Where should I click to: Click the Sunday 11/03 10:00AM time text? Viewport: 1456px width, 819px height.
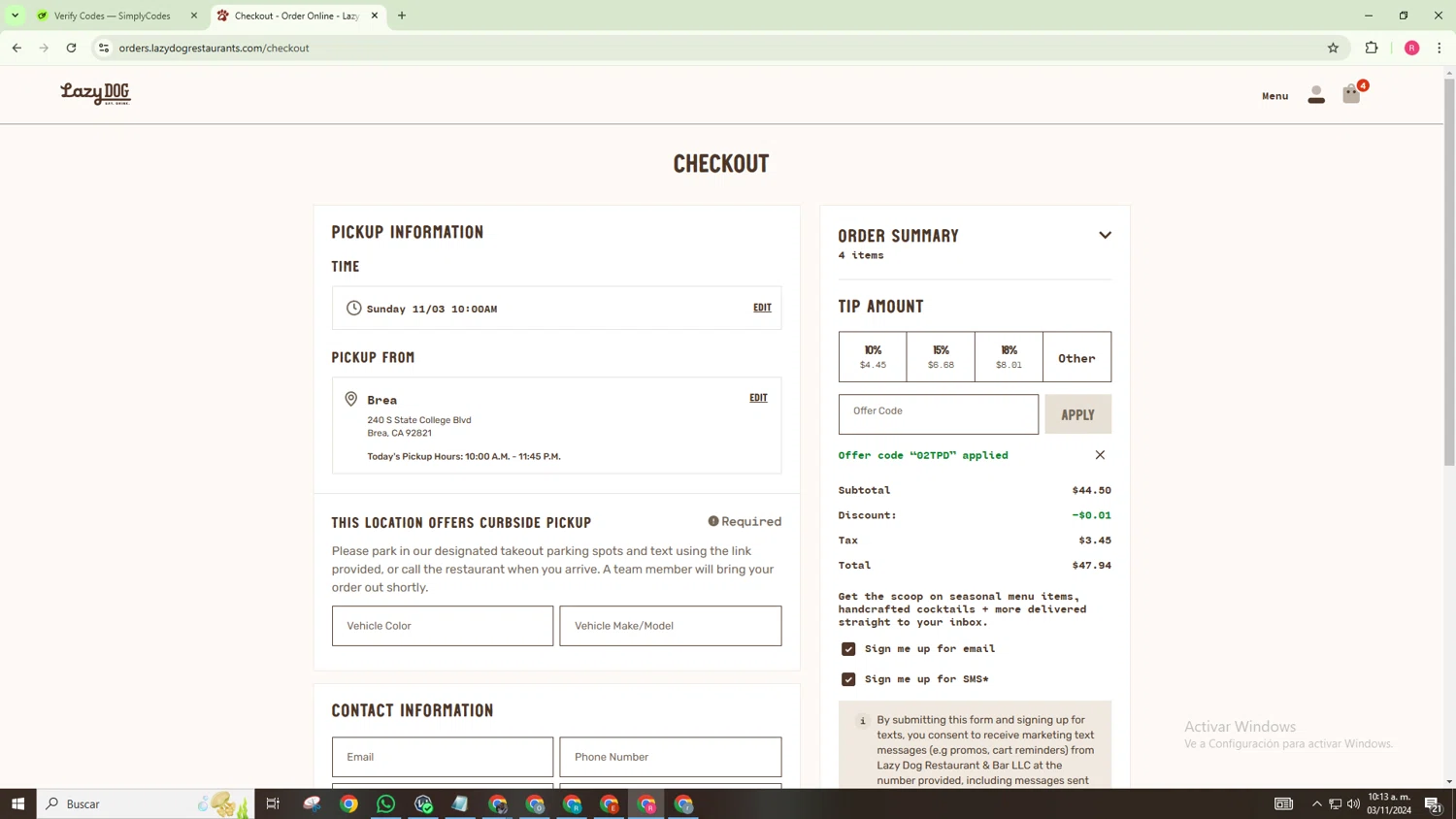432,309
